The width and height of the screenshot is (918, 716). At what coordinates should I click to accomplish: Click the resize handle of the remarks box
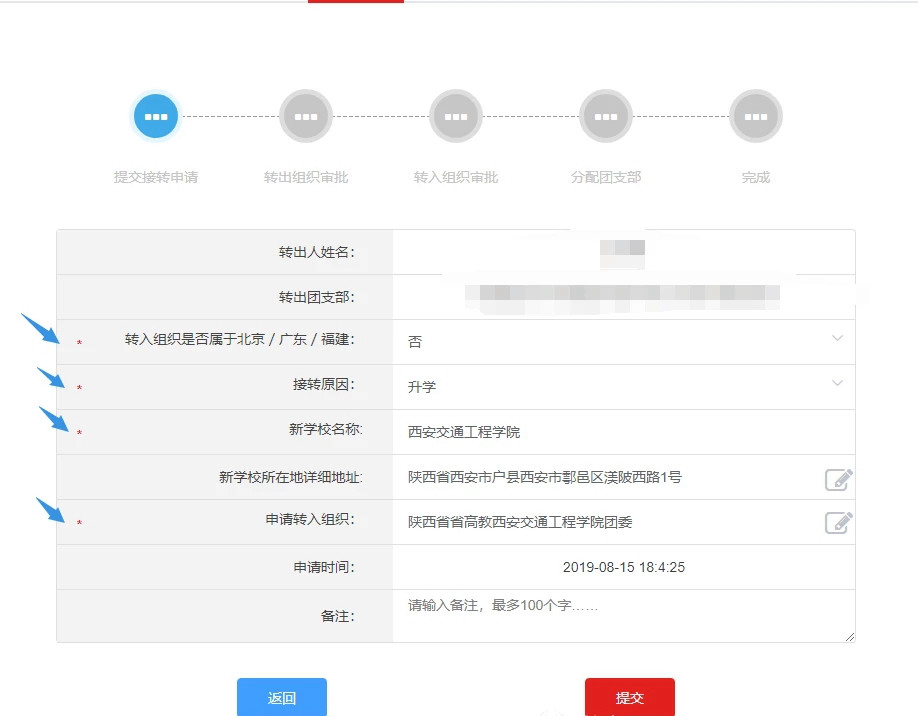coord(850,636)
